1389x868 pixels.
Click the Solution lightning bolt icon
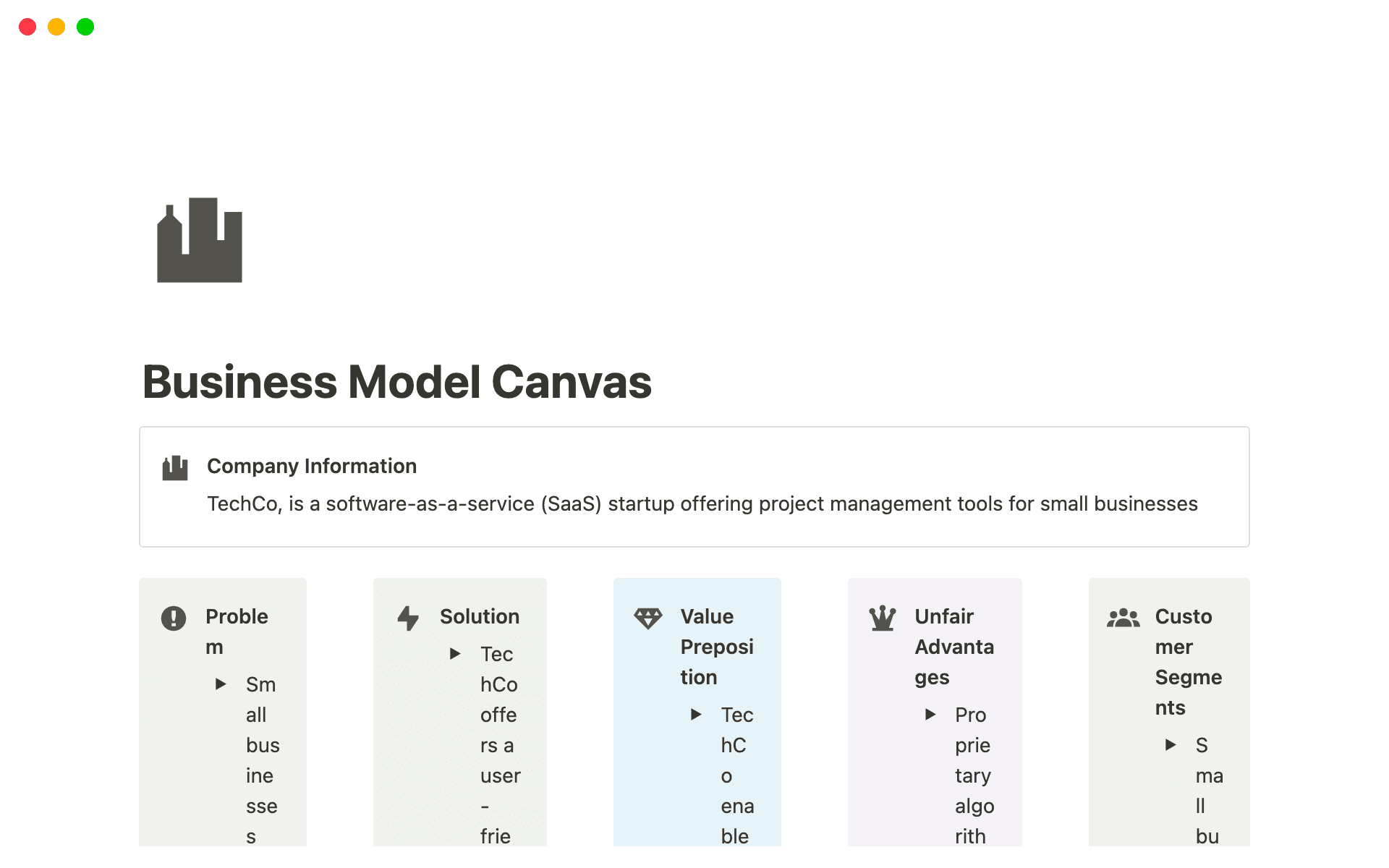click(x=409, y=617)
